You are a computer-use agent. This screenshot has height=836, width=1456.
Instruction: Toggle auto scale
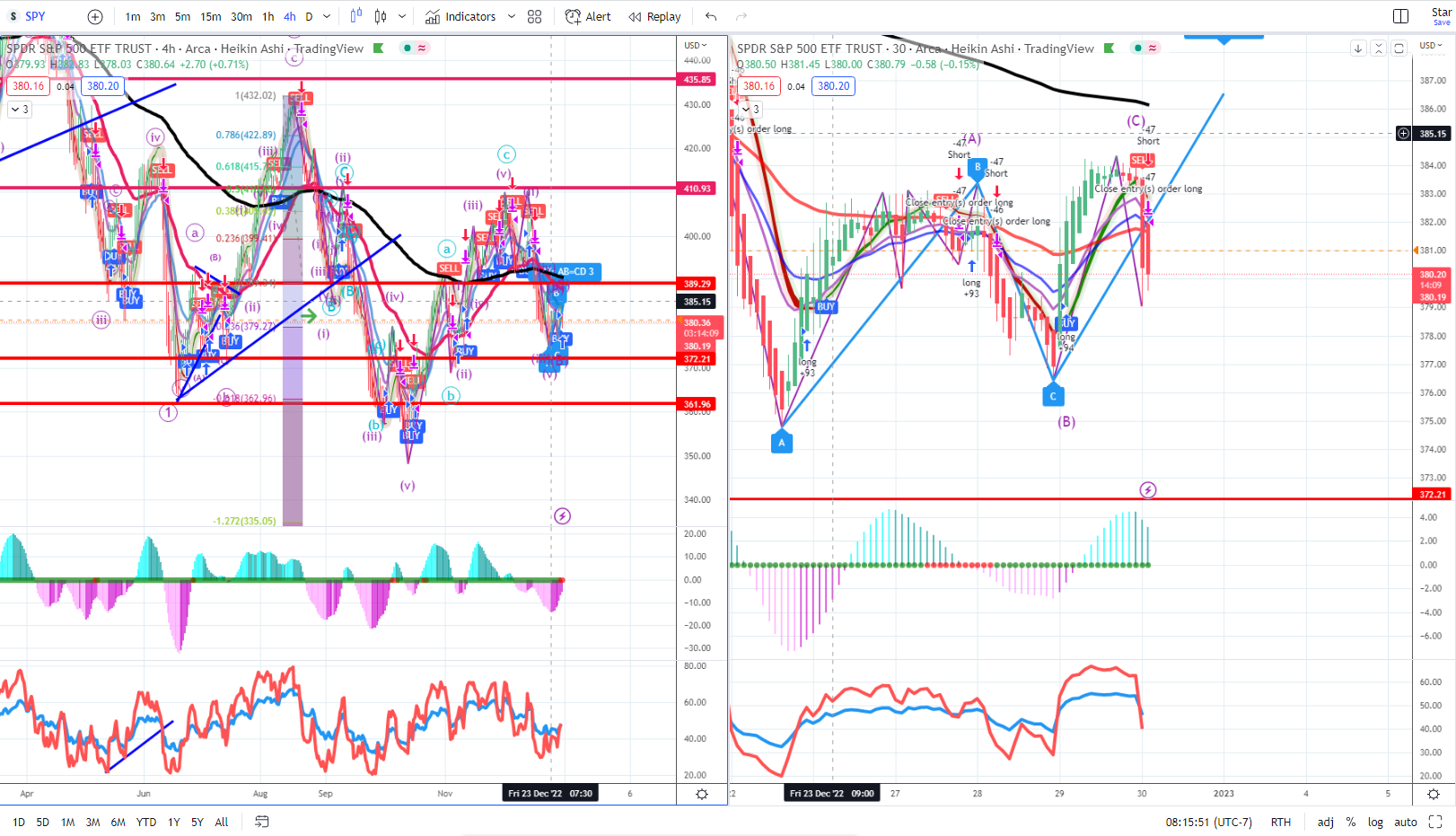(1406, 822)
